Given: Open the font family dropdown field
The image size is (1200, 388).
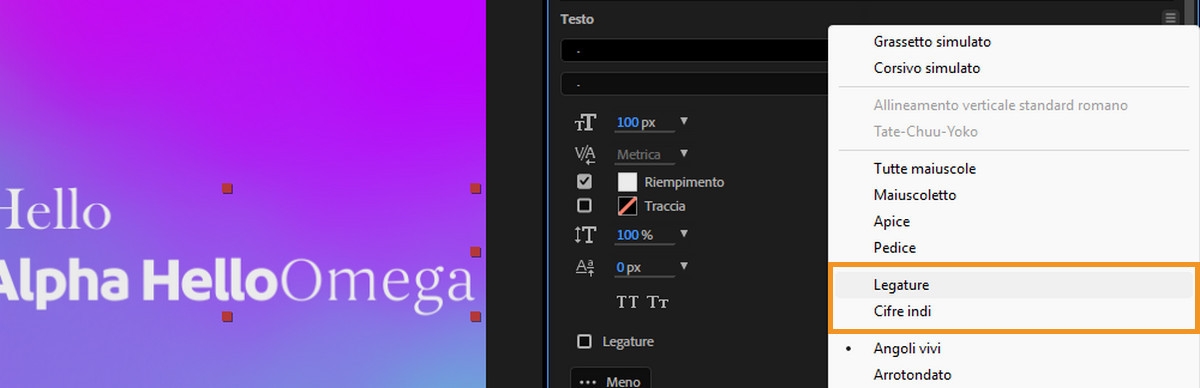Looking at the screenshot, I should [695, 51].
